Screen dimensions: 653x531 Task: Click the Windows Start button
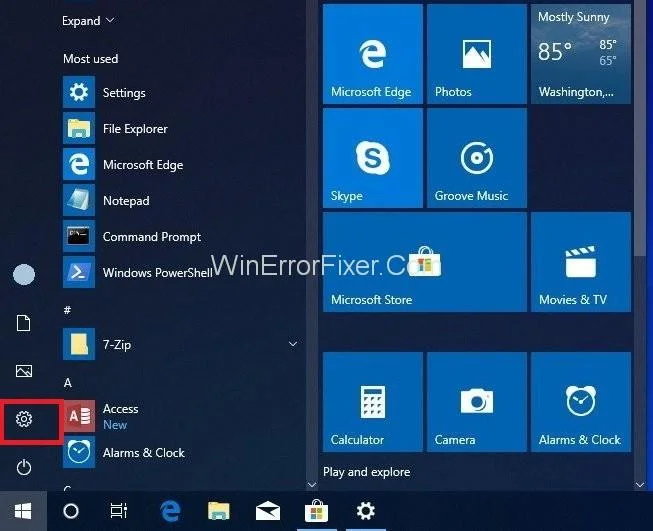coord(23,511)
